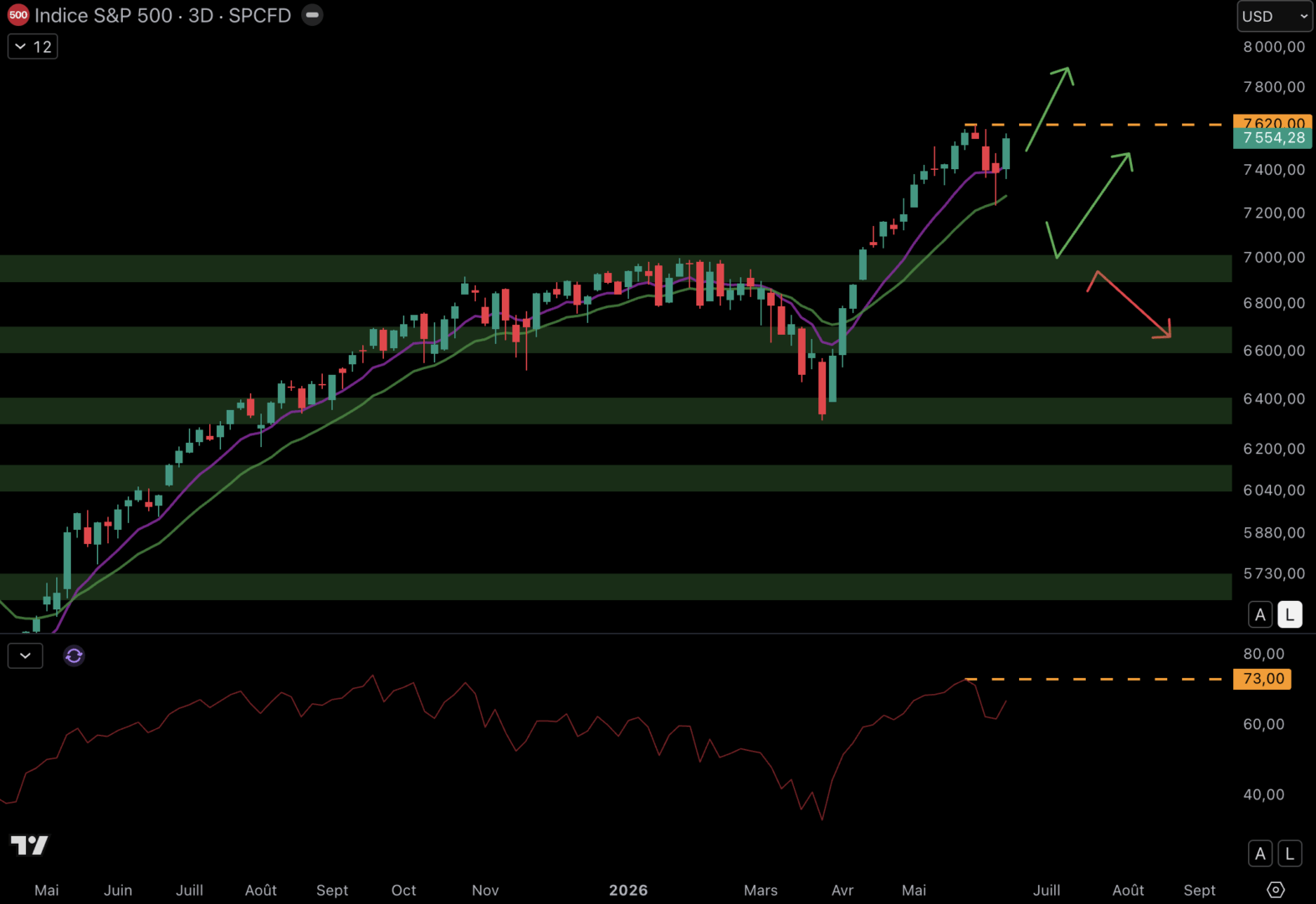Click the 5 730,00 price axis label
This screenshot has height=904, width=1316.
(x=1274, y=573)
